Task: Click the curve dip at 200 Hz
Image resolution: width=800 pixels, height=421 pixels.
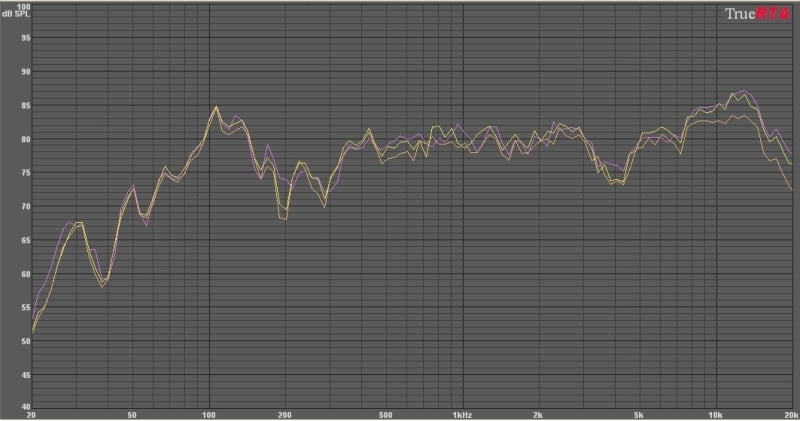Action: [x=285, y=218]
